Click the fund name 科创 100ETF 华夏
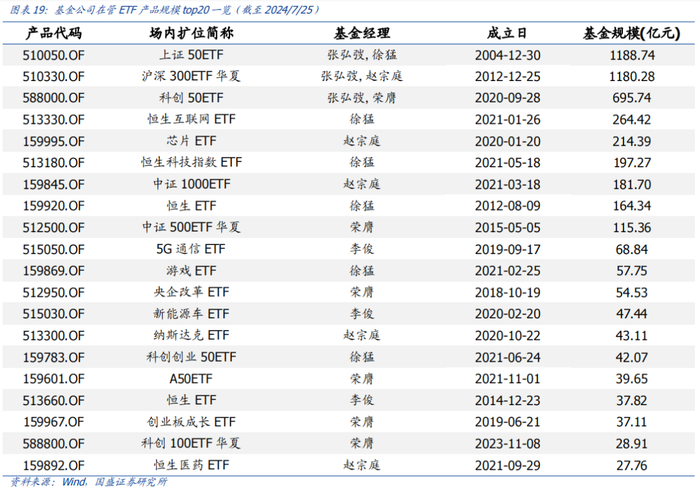Image resolution: width=700 pixels, height=492 pixels. (x=192, y=443)
